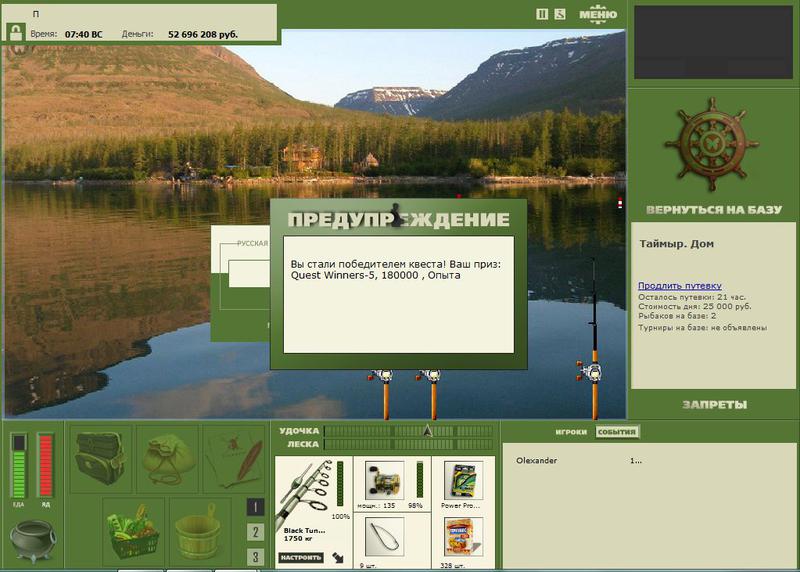This screenshot has width=800, height=572.
Task: Select the bait package slot
Action: 463,536
